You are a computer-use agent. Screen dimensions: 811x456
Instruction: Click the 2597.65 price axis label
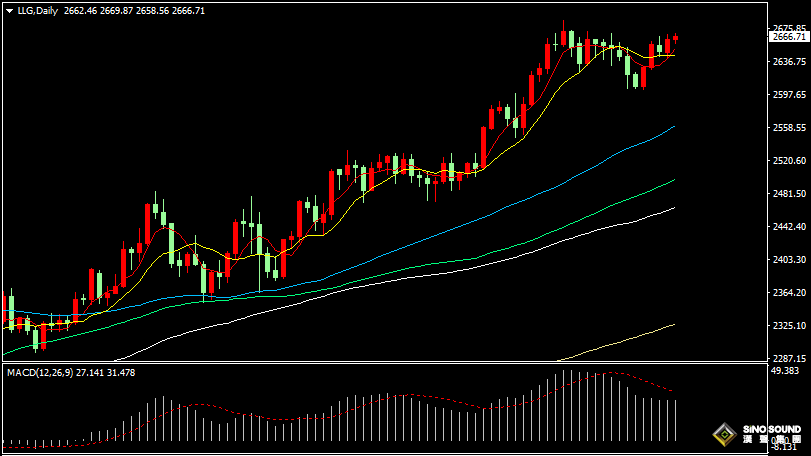coord(789,95)
